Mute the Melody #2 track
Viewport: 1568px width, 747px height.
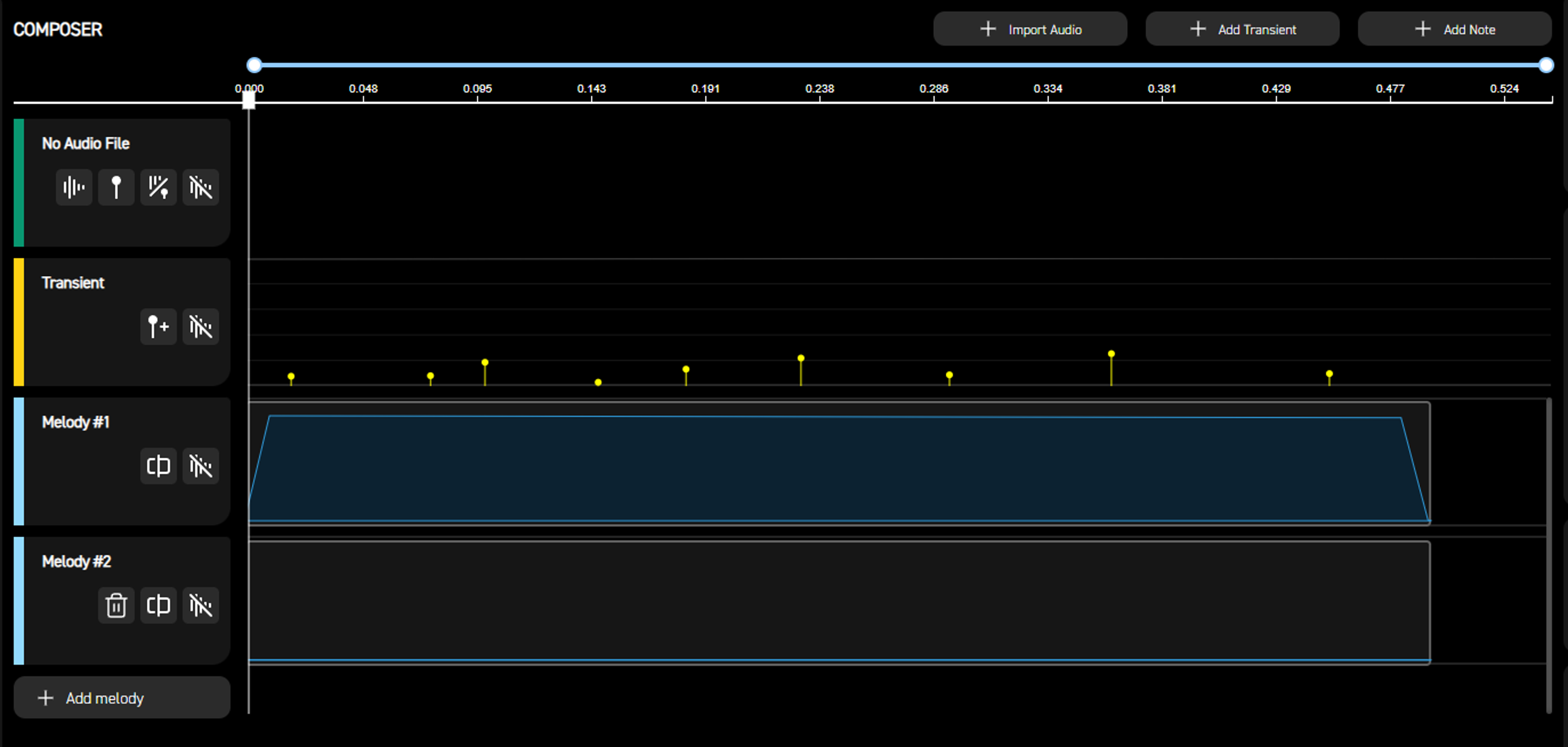200,606
